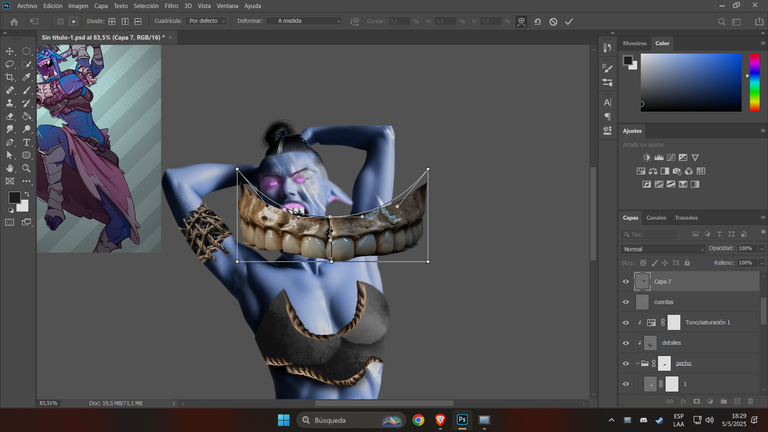Swap foreground and background colors
The width and height of the screenshot is (768, 432).
coord(26,194)
